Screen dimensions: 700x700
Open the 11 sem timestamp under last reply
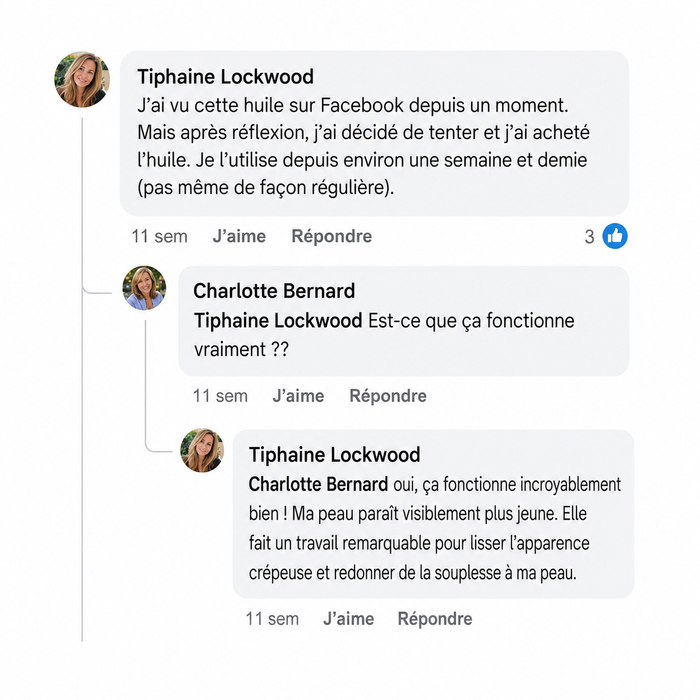tap(272, 619)
